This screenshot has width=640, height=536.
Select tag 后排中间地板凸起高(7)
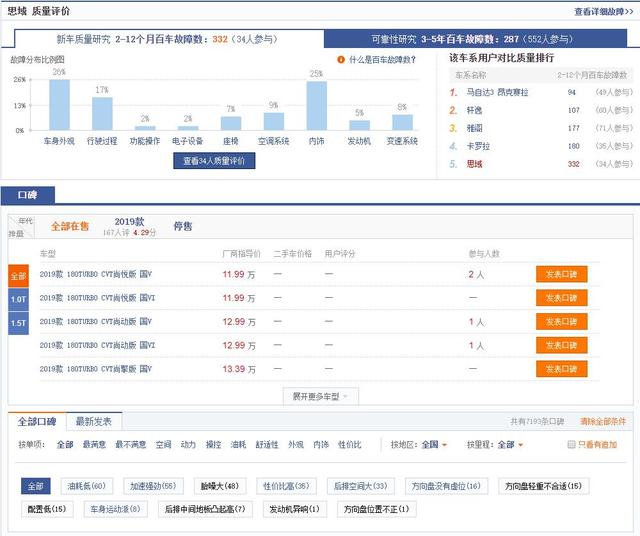[205, 509]
